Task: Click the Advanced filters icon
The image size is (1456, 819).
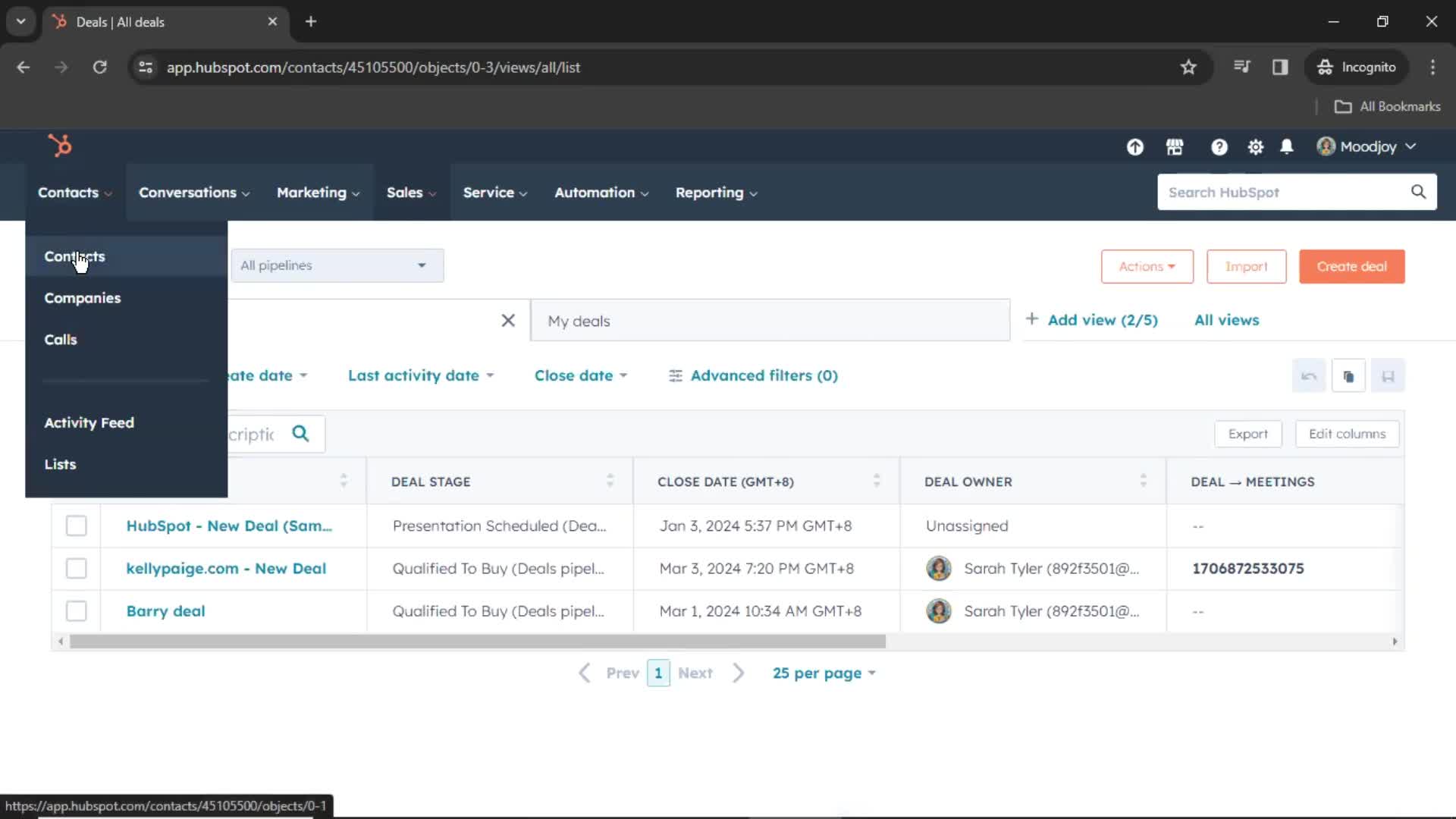Action: (675, 375)
